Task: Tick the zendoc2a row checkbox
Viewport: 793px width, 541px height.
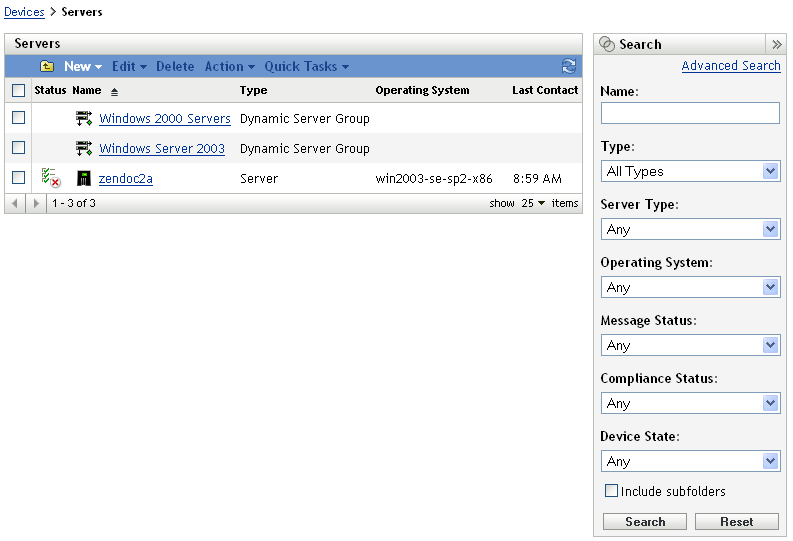Action: pyautogui.click(x=18, y=178)
